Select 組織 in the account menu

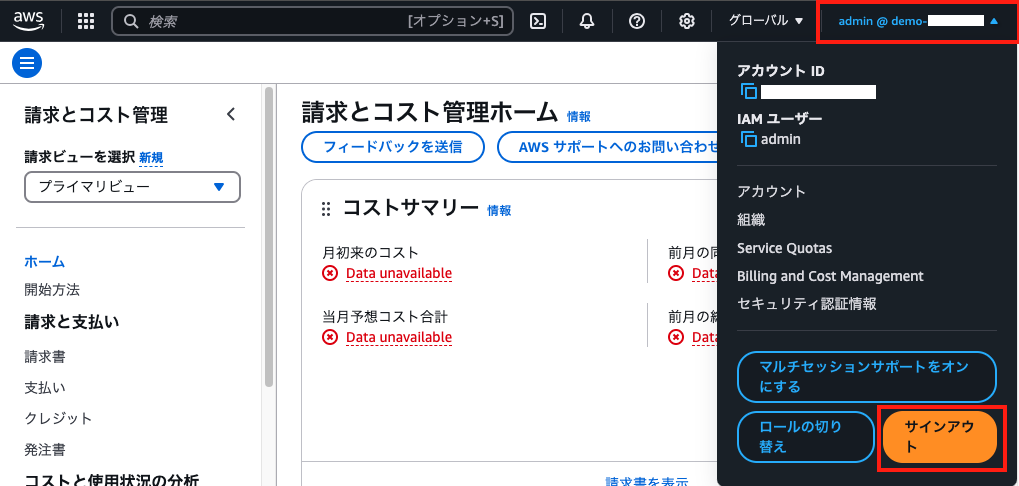tap(751, 220)
